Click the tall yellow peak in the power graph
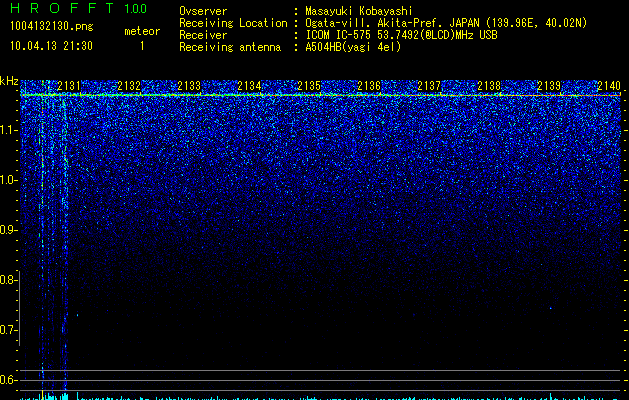629x400 pixels. 42,395
